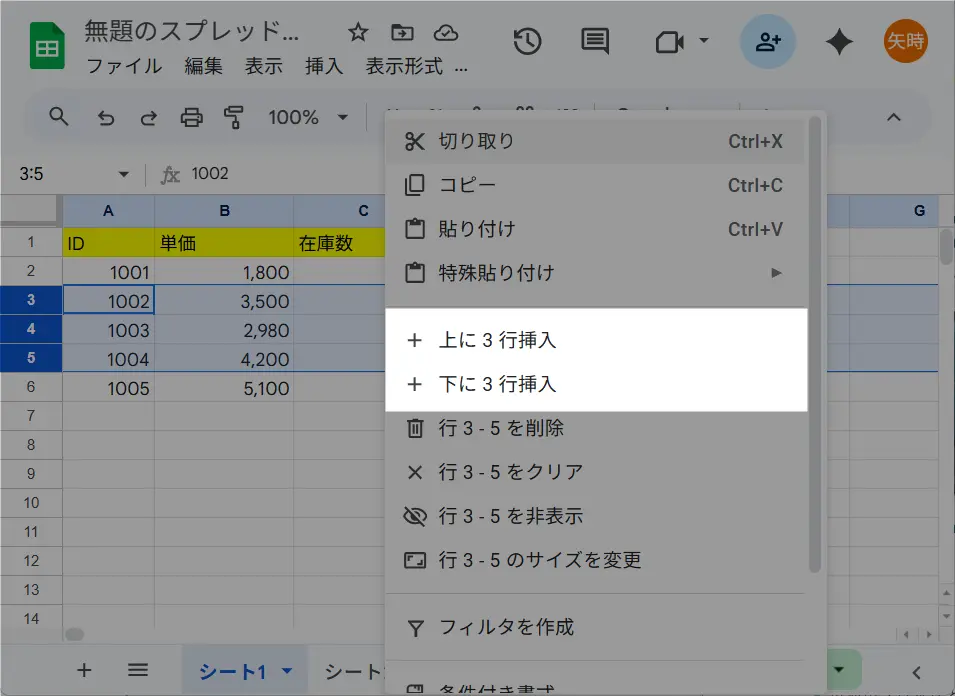Open Gemini sparkle assistant icon
This screenshot has width=955, height=696.
pyautogui.click(x=839, y=41)
